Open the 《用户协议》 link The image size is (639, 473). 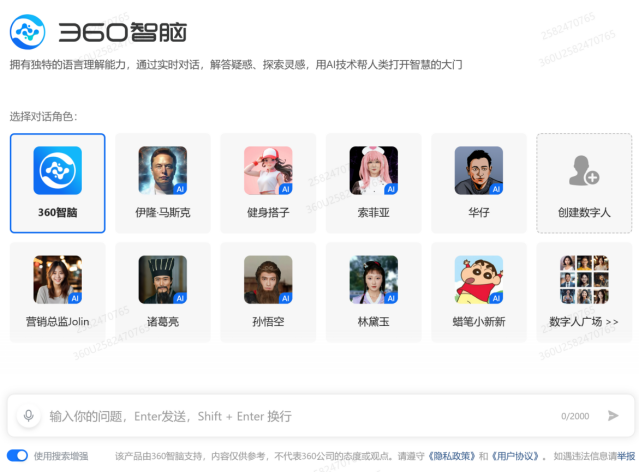(x=516, y=456)
